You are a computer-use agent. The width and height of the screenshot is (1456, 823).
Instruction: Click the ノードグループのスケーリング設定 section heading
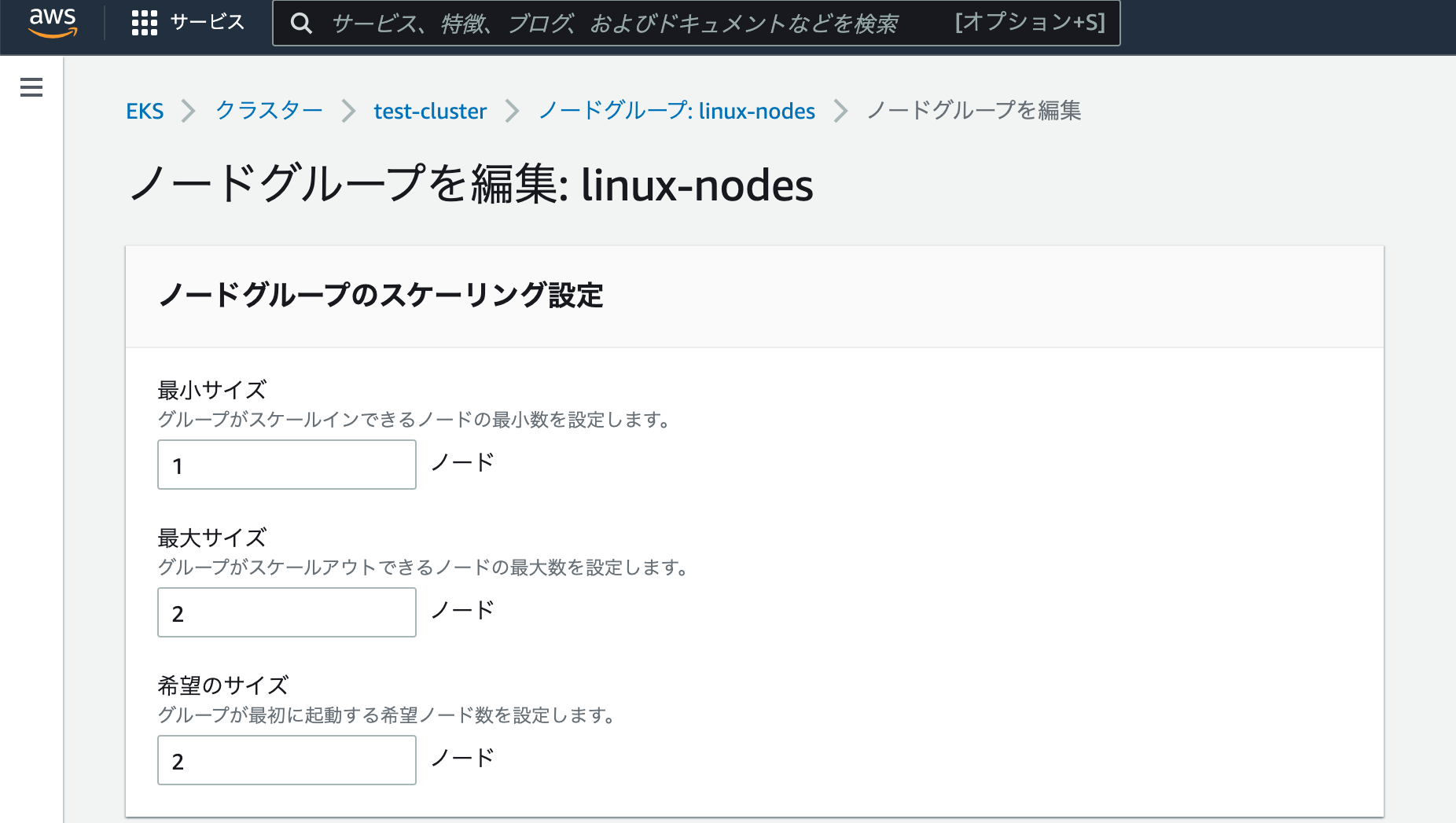point(381,296)
